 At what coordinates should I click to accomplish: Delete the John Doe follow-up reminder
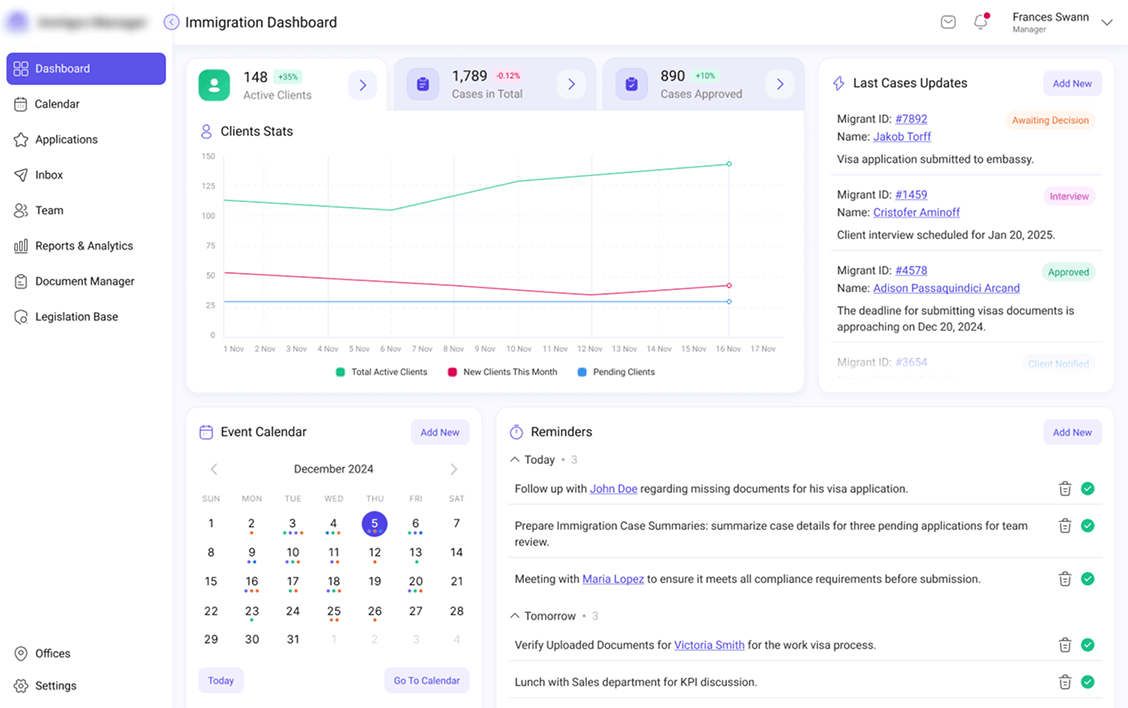(x=1065, y=489)
